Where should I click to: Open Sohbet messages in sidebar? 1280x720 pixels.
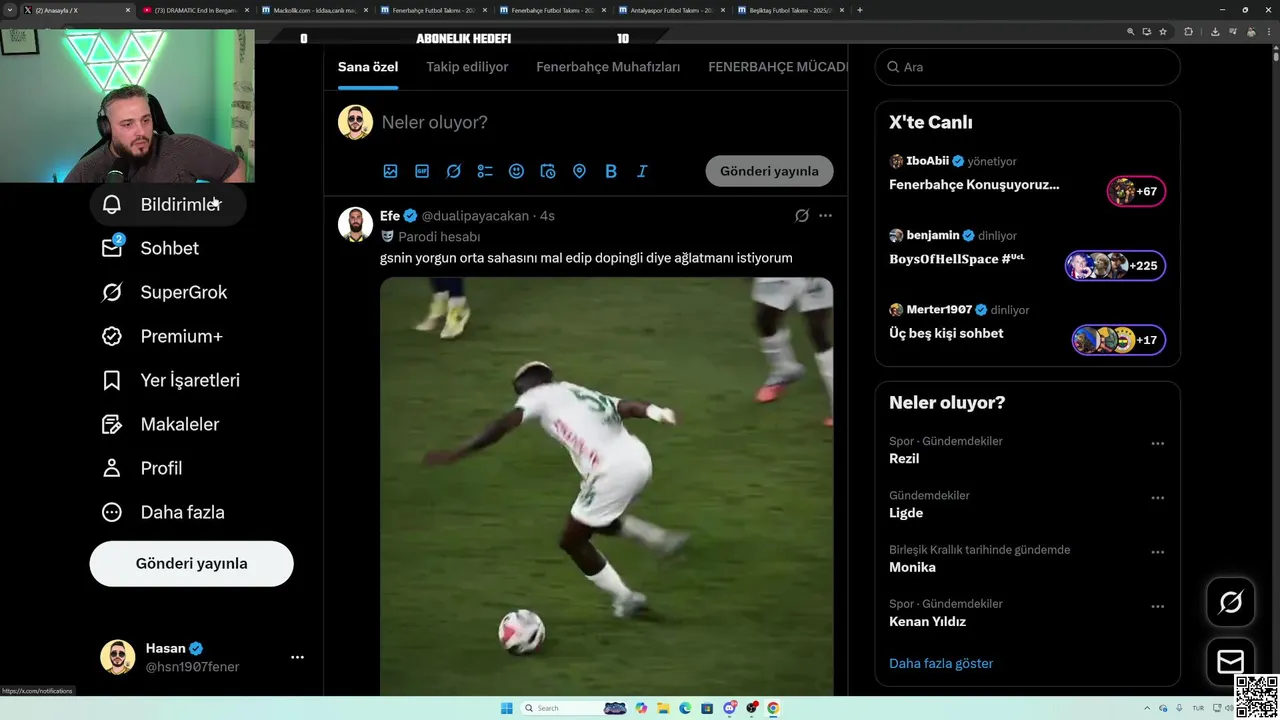tap(152, 248)
